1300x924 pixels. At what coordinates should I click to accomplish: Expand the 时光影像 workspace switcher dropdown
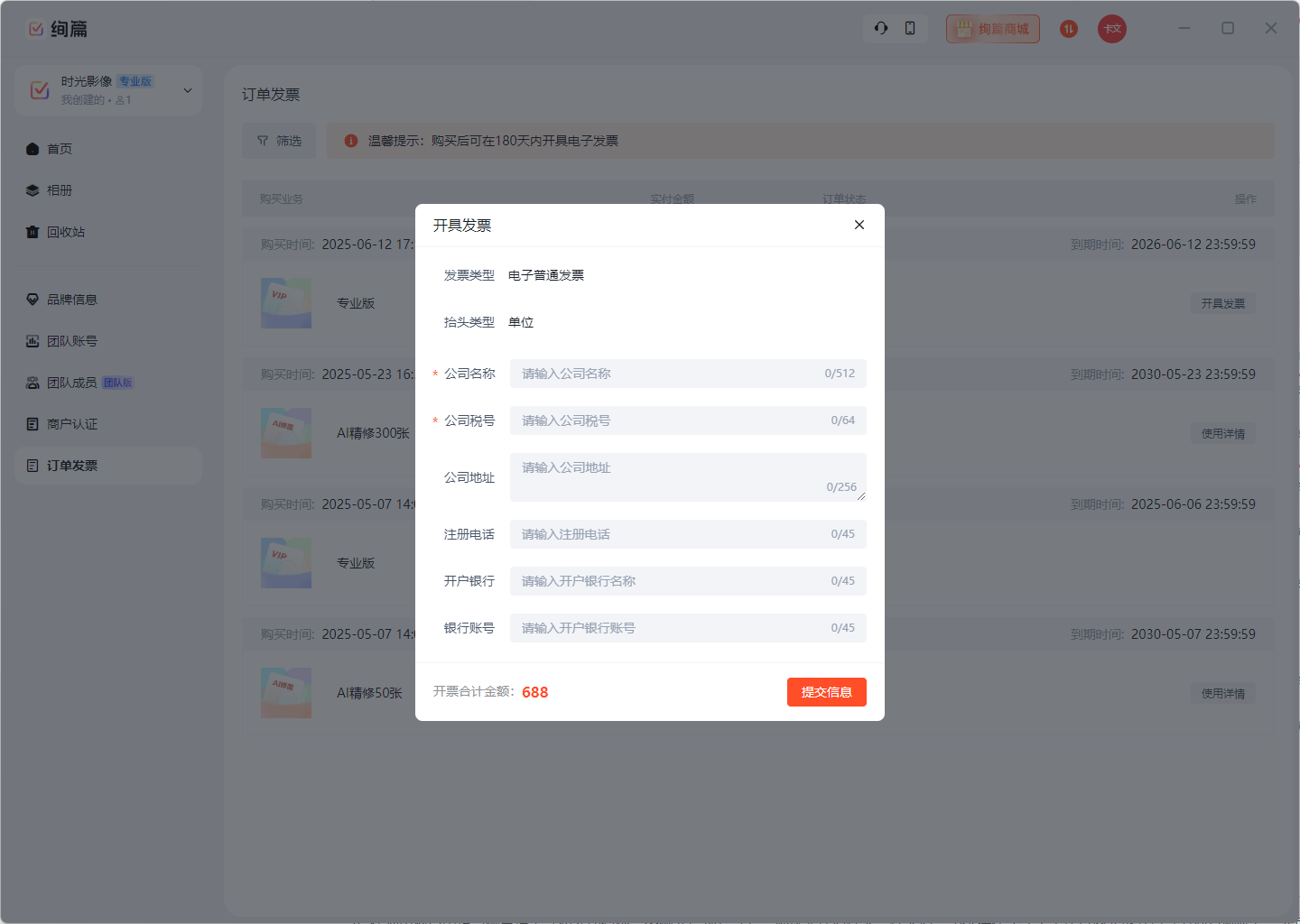point(188,90)
